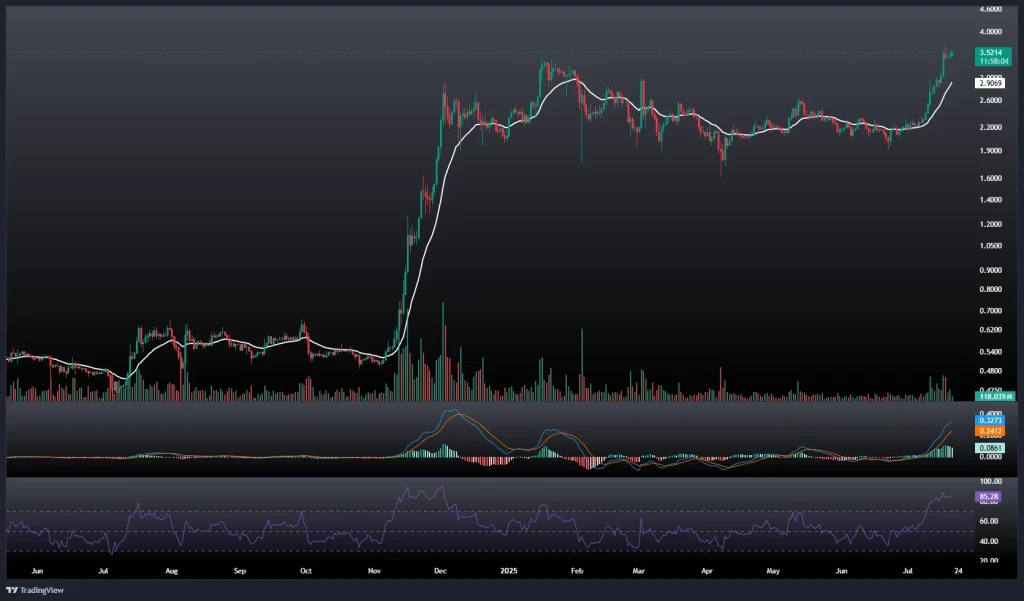The width and height of the screenshot is (1024, 601).
Task: Click the green 3.5214 current price label
Action: pyautogui.click(x=989, y=52)
